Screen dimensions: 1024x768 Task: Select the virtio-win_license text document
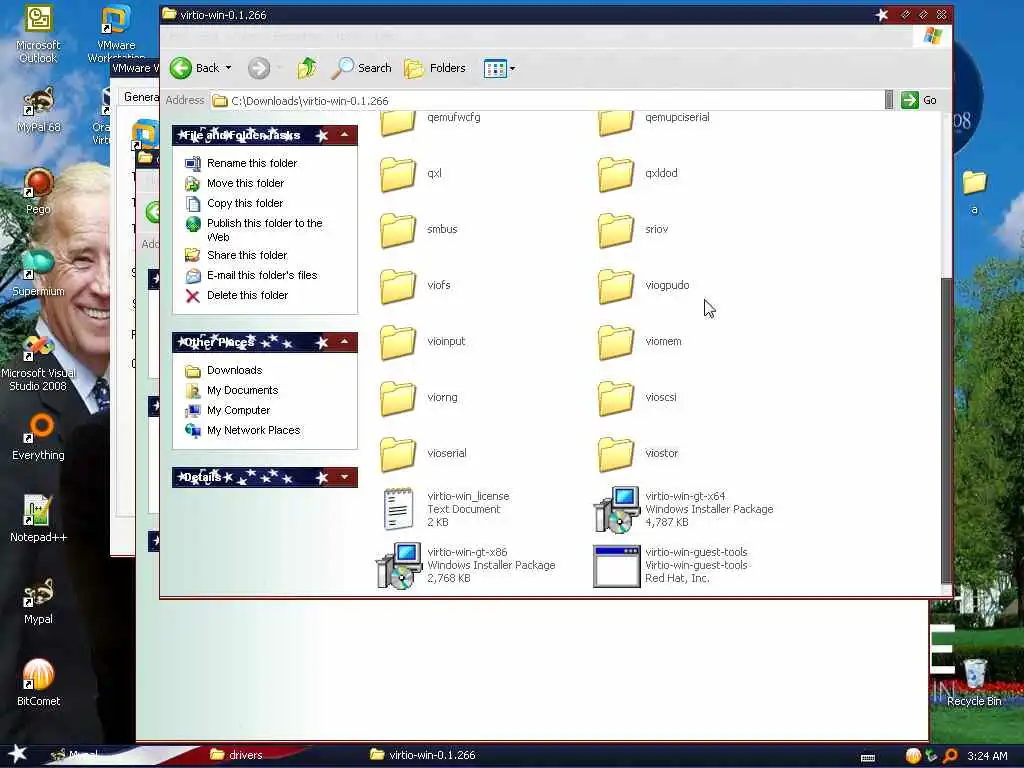click(445, 509)
